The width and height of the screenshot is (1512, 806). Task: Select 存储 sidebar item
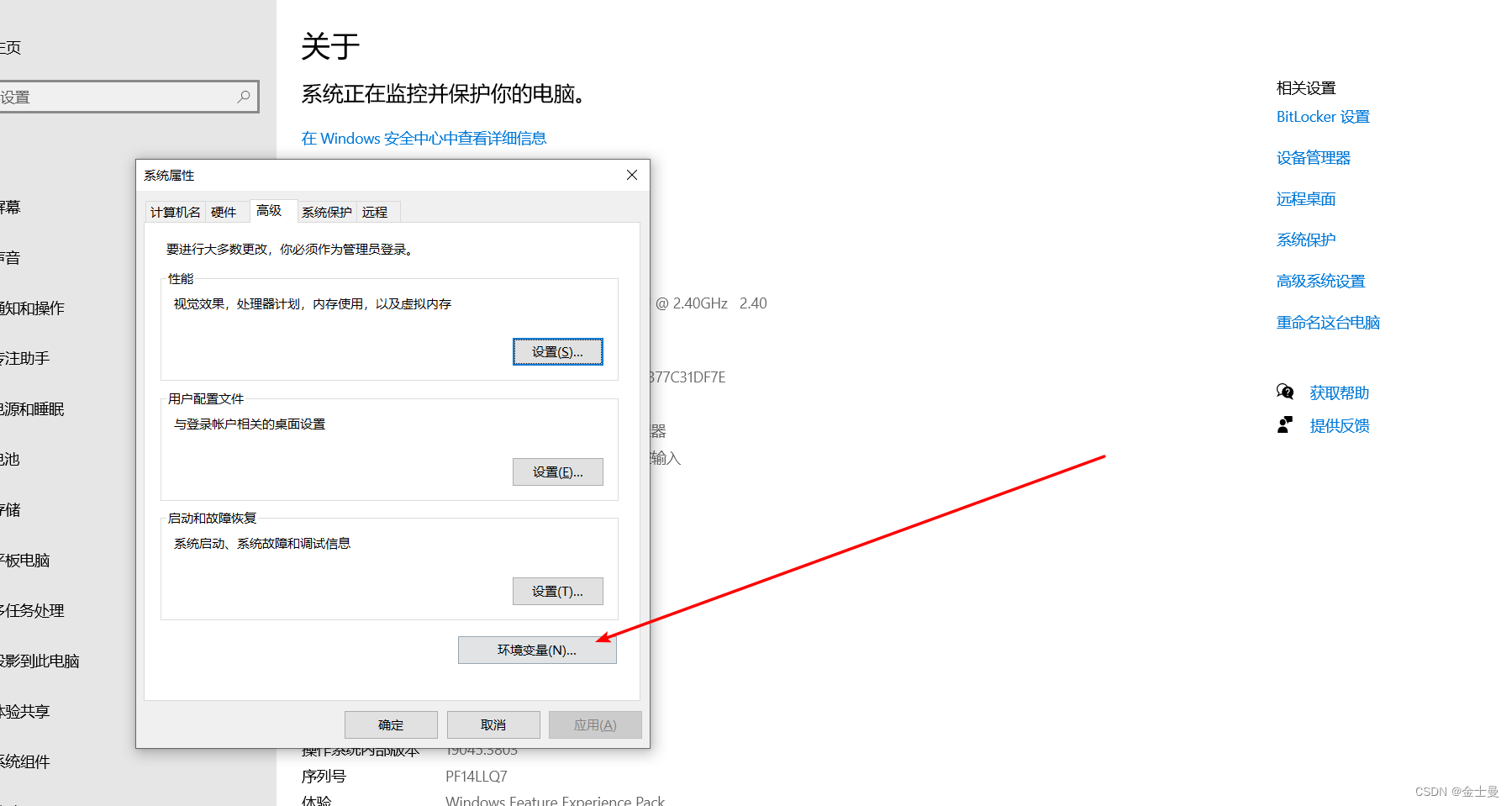(10, 510)
